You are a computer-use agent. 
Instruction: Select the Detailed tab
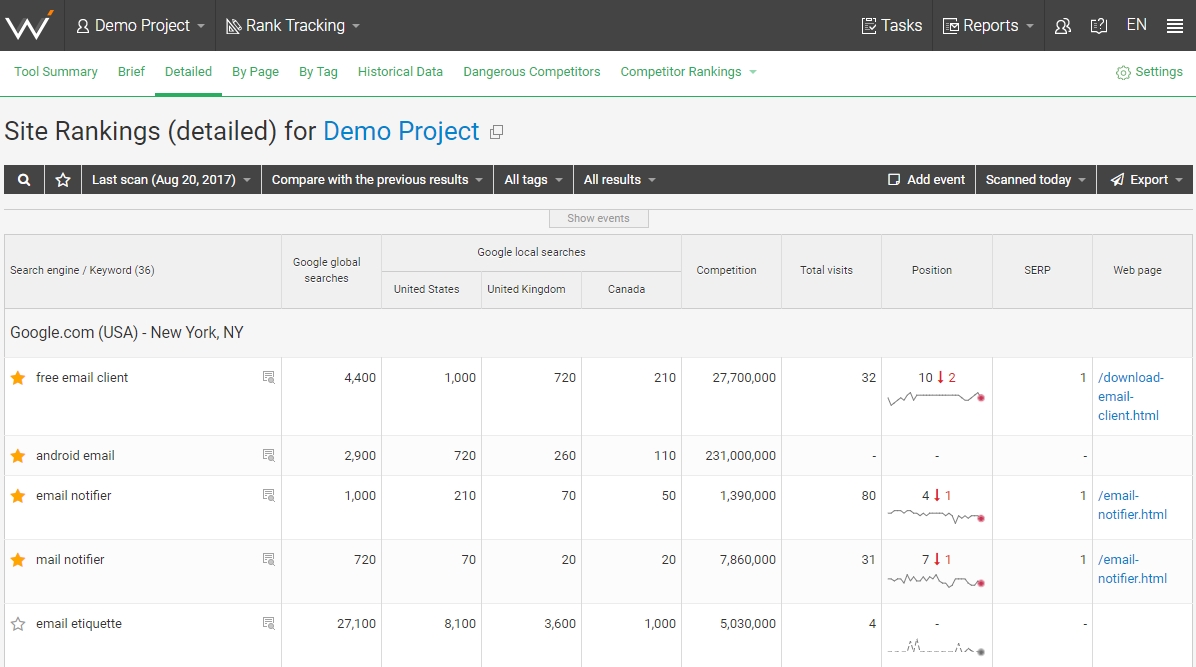point(188,72)
